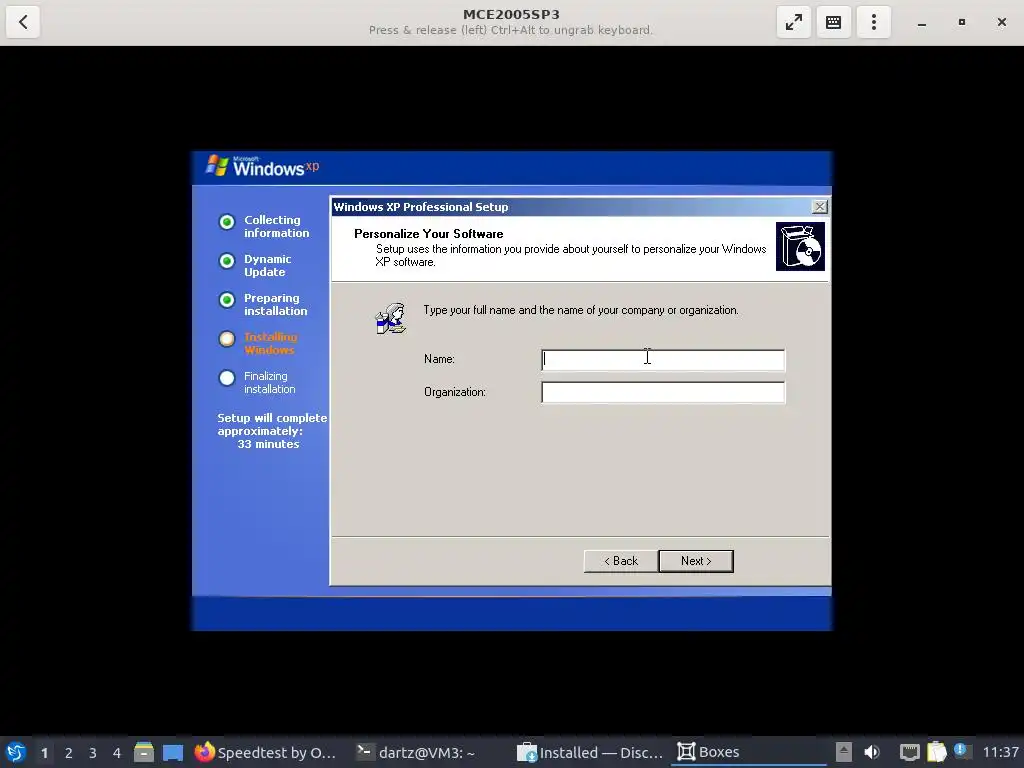The width and height of the screenshot is (1024, 768).
Task: Click the '33 minutes' setup estimate
Action: tap(268, 444)
